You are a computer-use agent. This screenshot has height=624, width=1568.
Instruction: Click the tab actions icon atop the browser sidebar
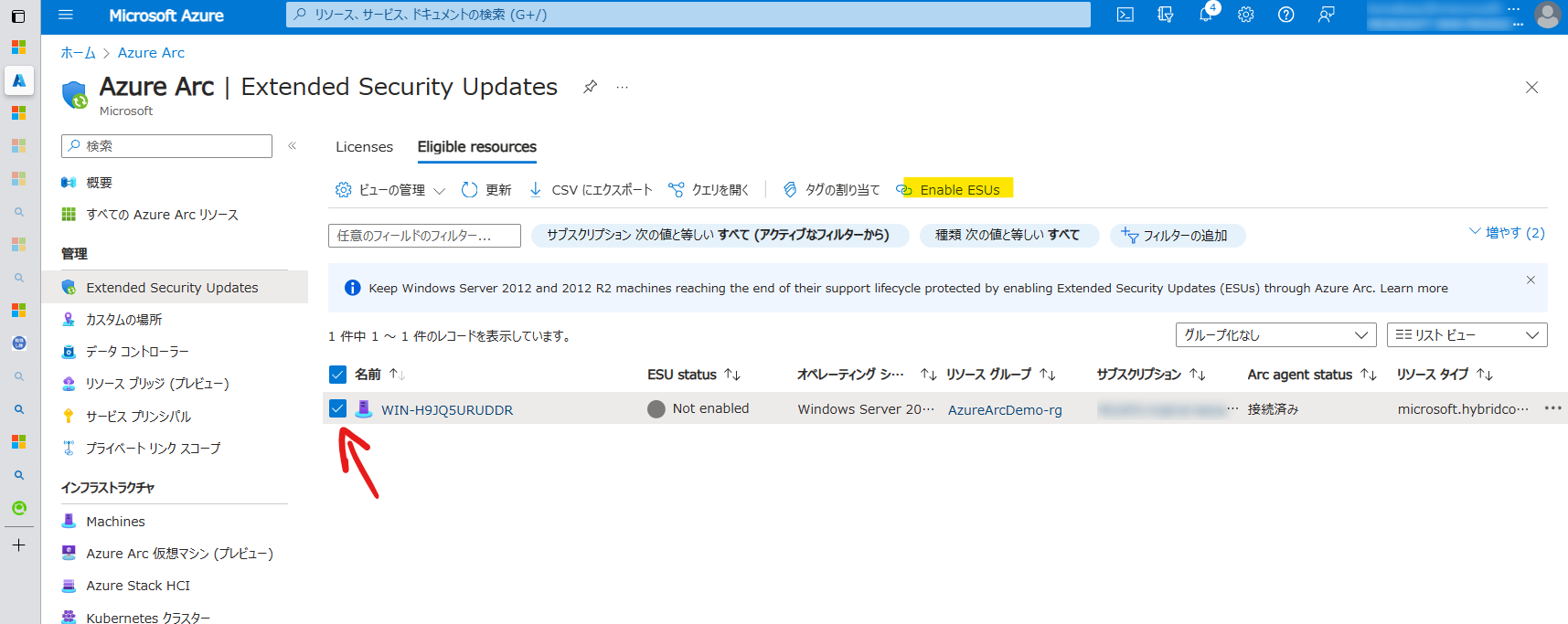tap(18, 16)
